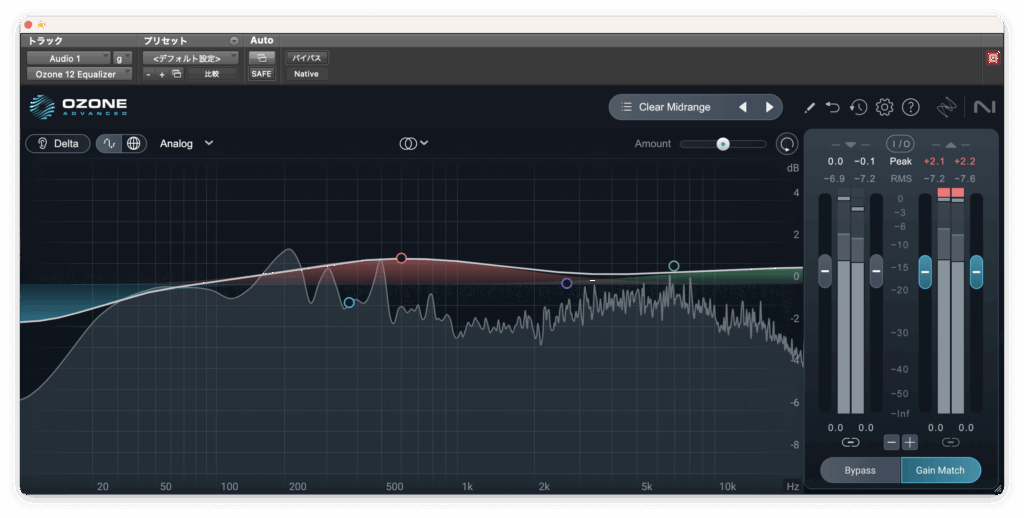Open the stereo channel mode dropdown

(x=413, y=143)
